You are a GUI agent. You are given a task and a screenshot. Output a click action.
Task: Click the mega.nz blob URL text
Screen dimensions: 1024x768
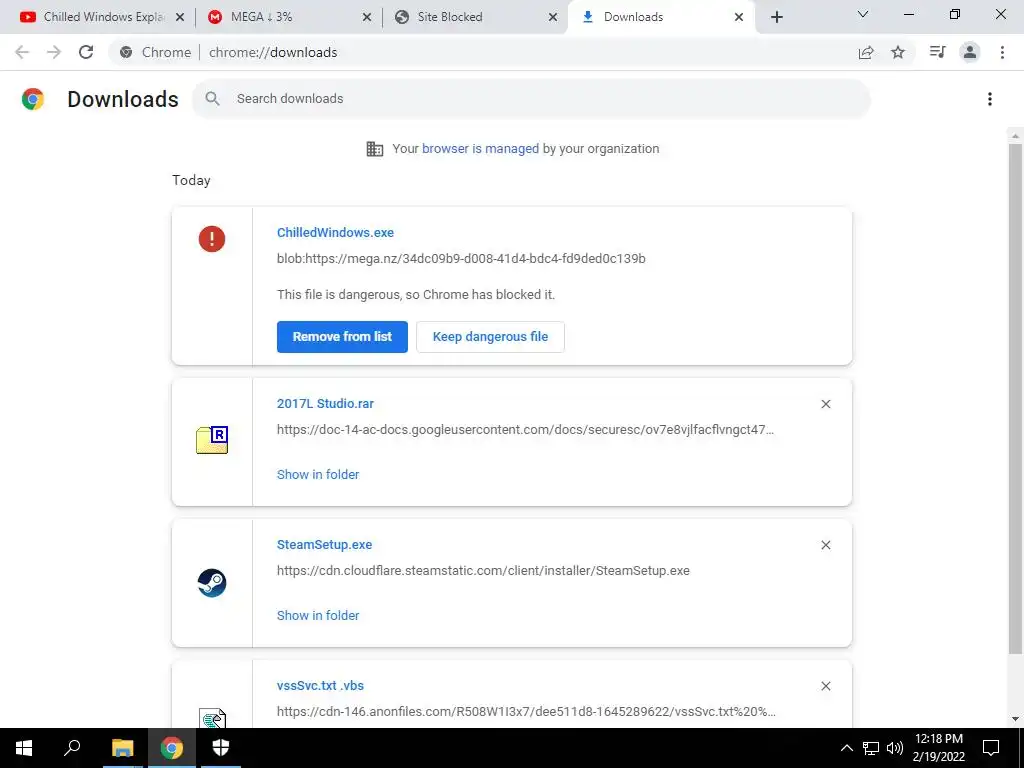461,259
